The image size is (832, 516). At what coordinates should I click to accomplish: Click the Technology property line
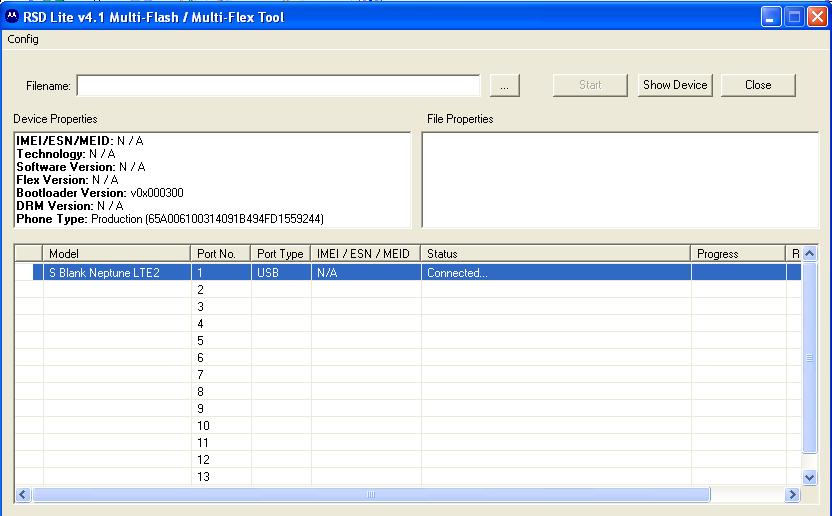(x=66, y=154)
